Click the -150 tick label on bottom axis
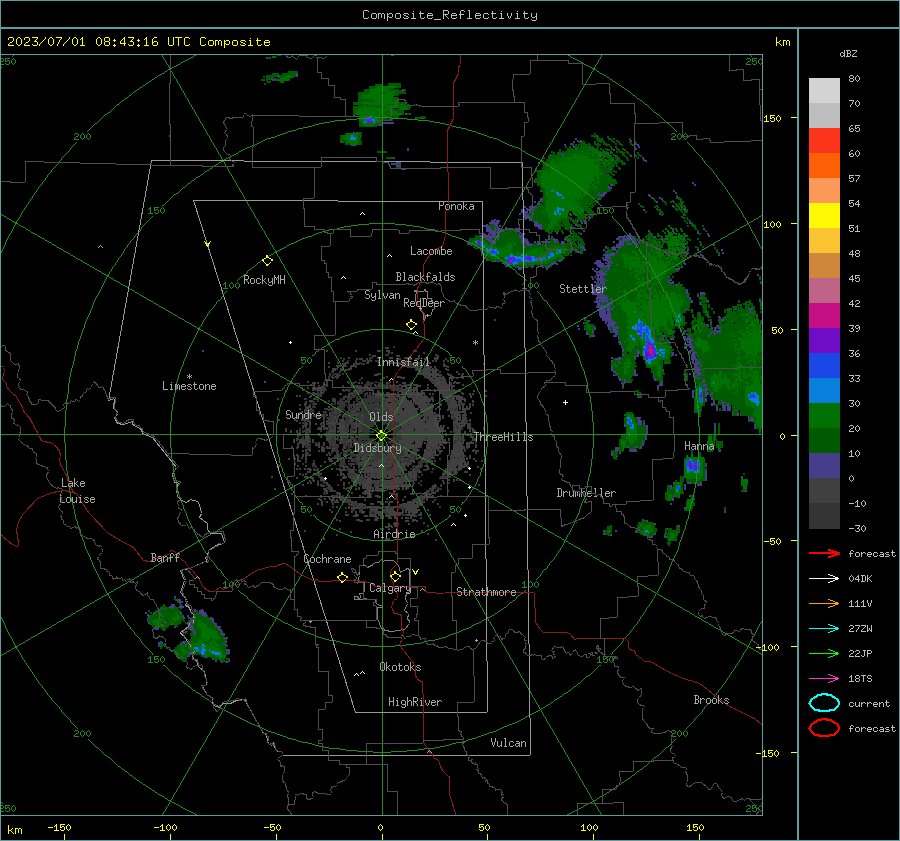The width and height of the screenshot is (900, 841). pyautogui.click(x=59, y=827)
